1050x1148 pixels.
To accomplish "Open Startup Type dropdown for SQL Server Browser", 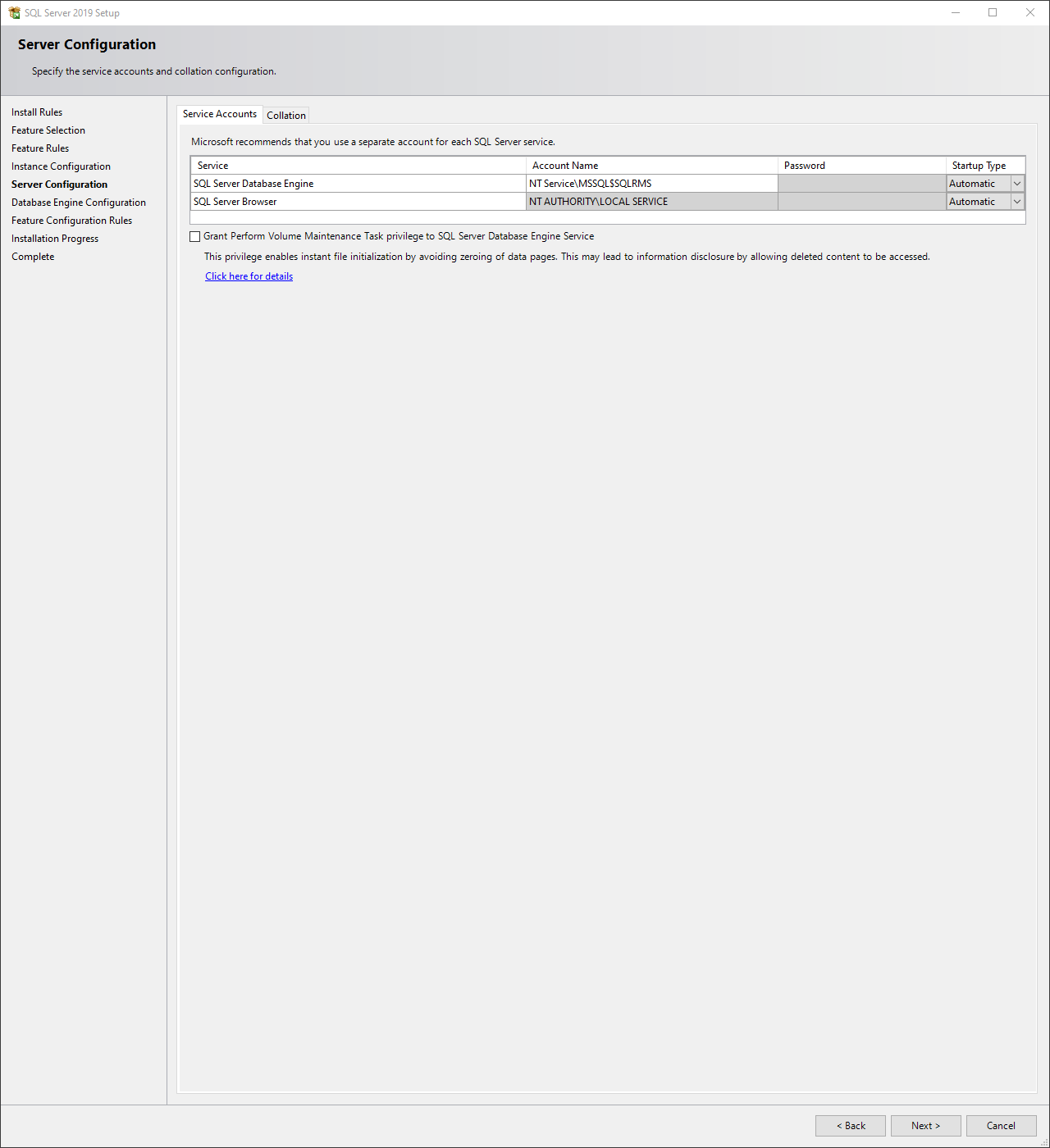I will pyautogui.click(x=1017, y=202).
